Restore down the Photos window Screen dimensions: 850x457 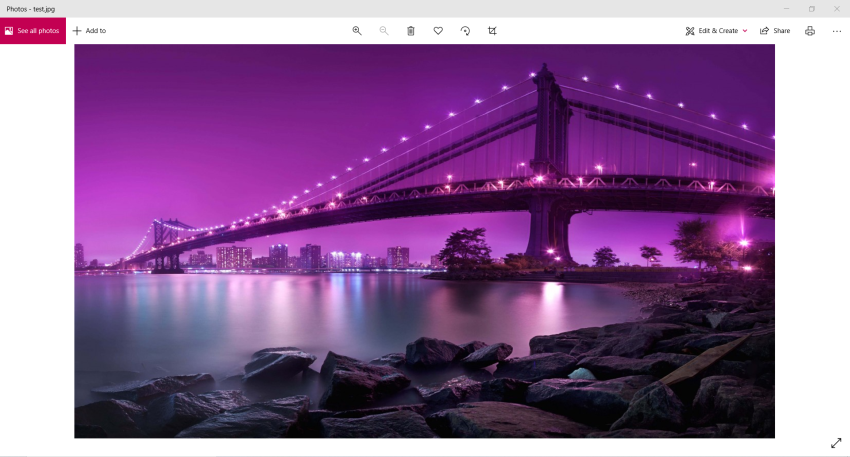(x=812, y=9)
